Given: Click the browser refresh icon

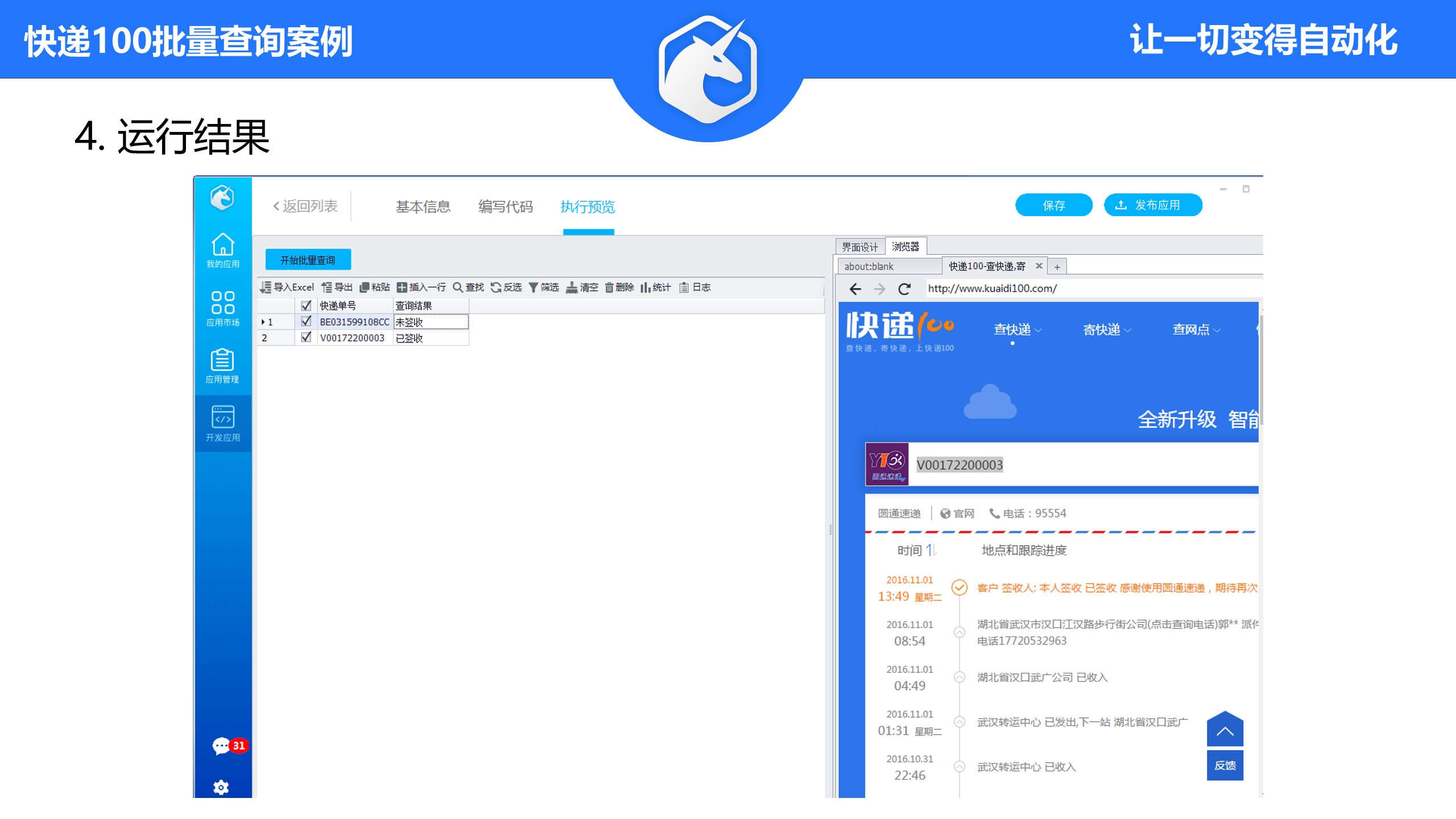Looking at the screenshot, I should [x=904, y=289].
